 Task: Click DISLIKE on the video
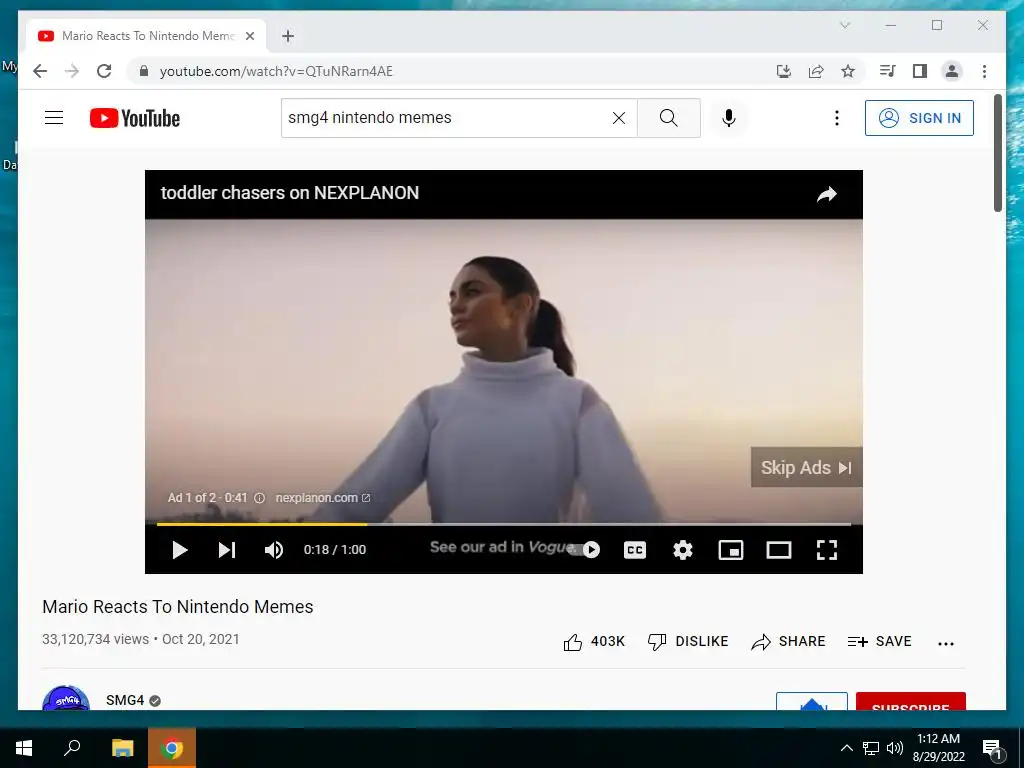pos(688,642)
